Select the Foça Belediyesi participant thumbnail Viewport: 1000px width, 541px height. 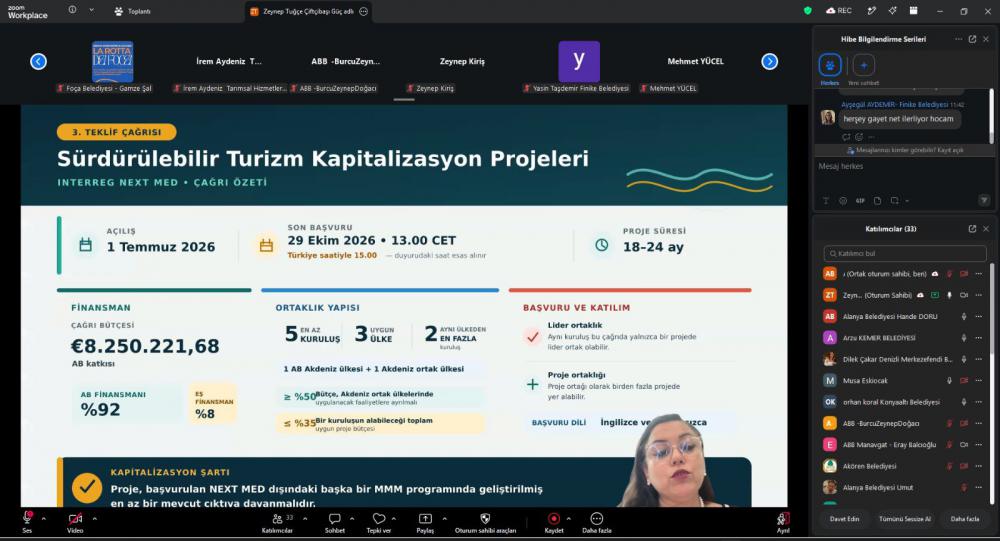tap(112, 62)
